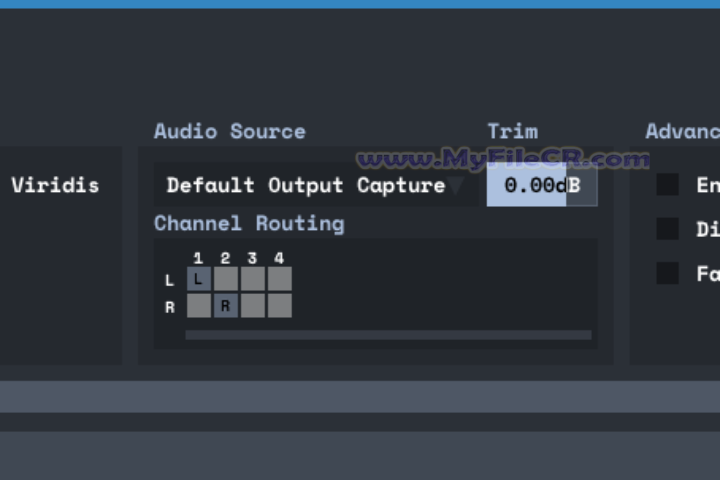Click the Audio Source dropdown arrow
This screenshot has width=720, height=480.
coord(456,186)
